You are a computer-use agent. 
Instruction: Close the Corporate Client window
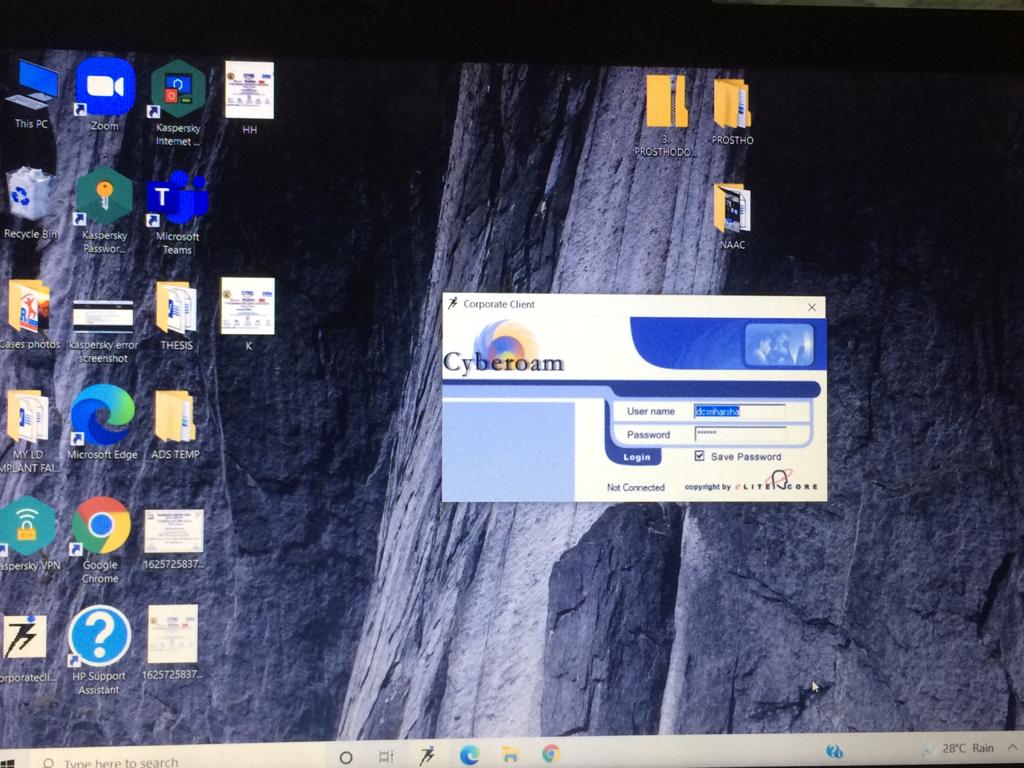click(812, 307)
